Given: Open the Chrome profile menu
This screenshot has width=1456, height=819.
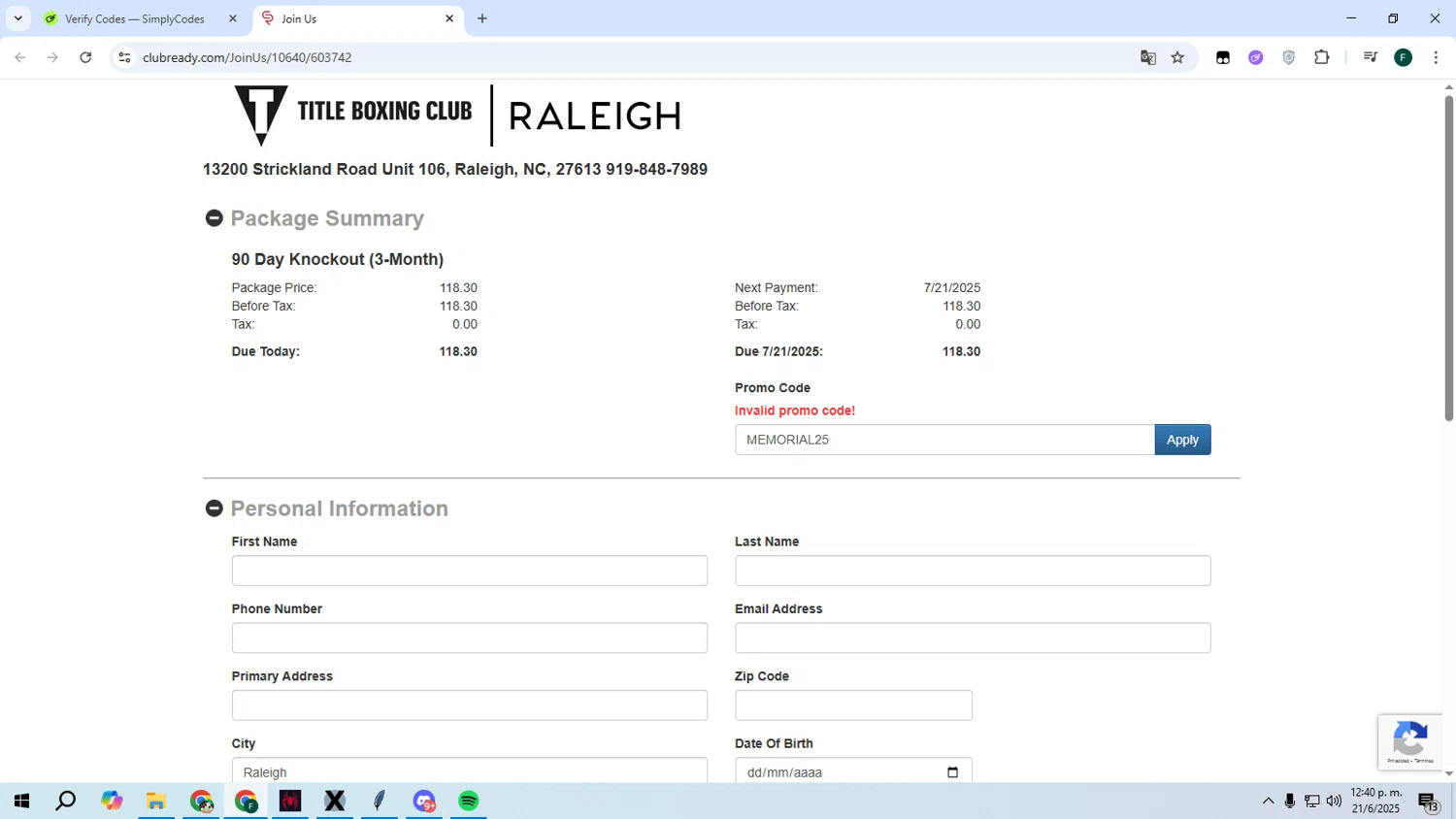Looking at the screenshot, I should tap(1404, 57).
